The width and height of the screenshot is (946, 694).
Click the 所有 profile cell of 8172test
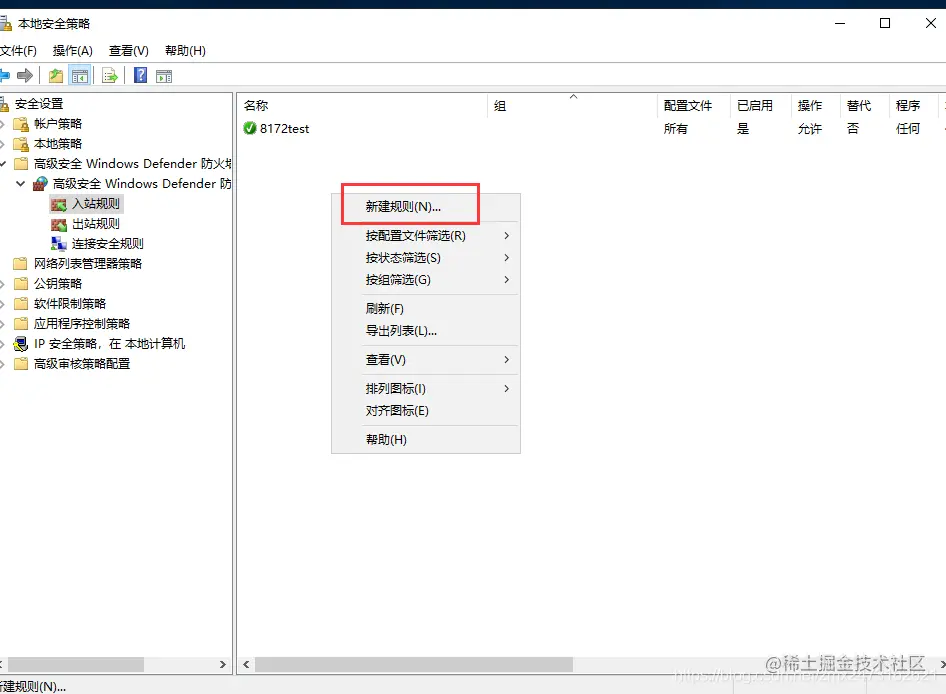tap(676, 129)
